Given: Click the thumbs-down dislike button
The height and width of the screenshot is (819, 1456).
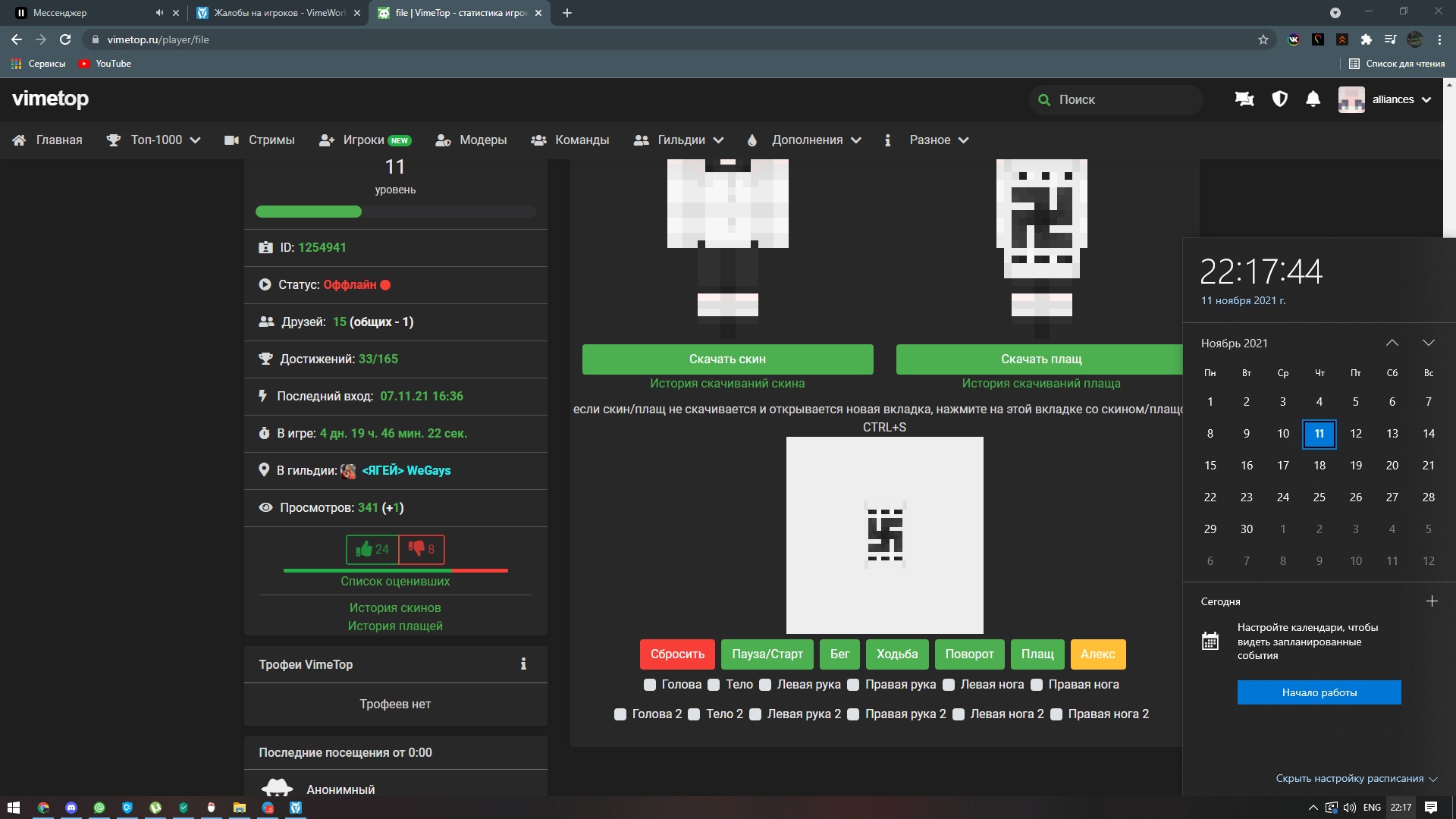Looking at the screenshot, I should 422,549.
